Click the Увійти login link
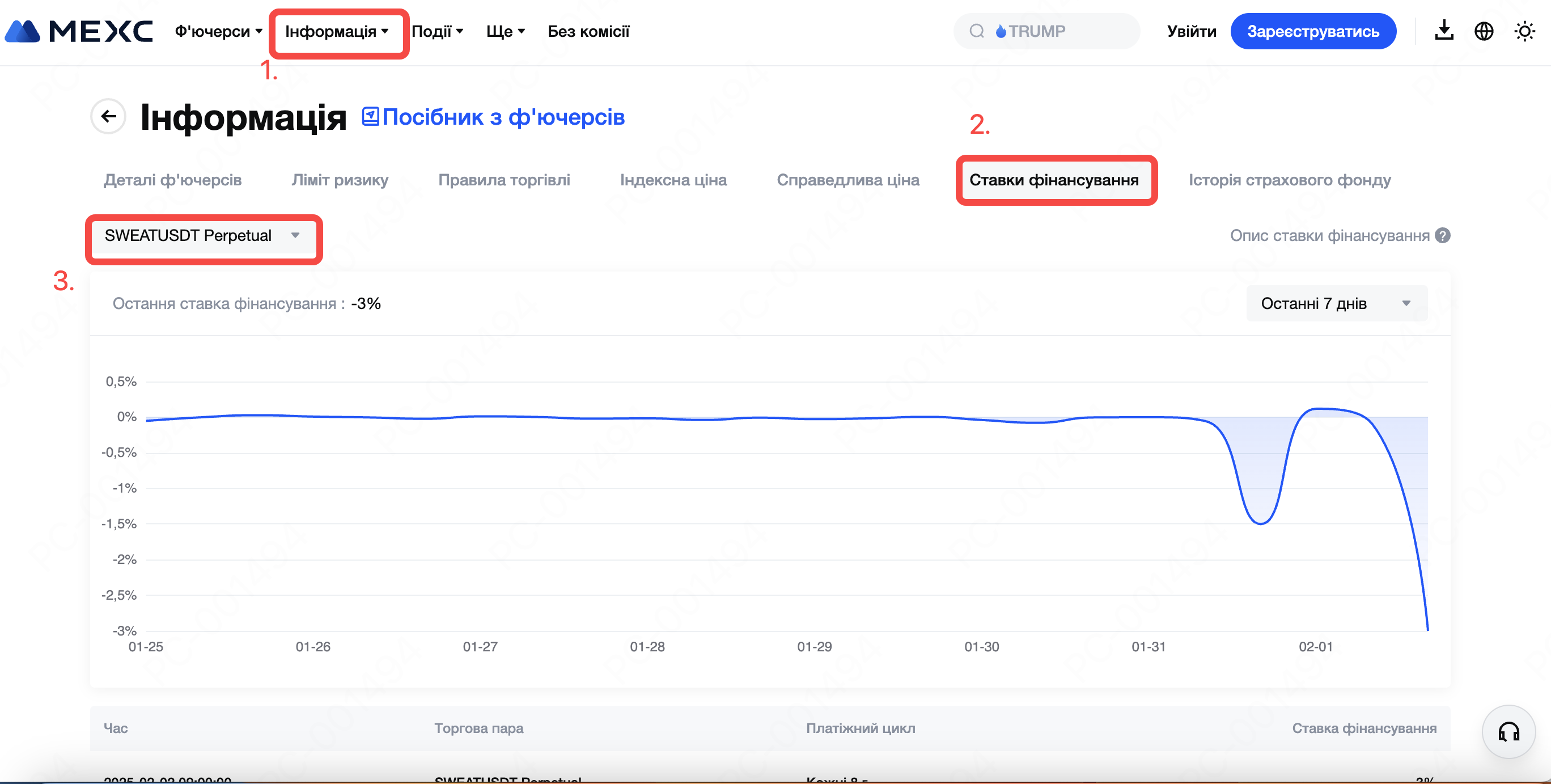 point(1191,31)
